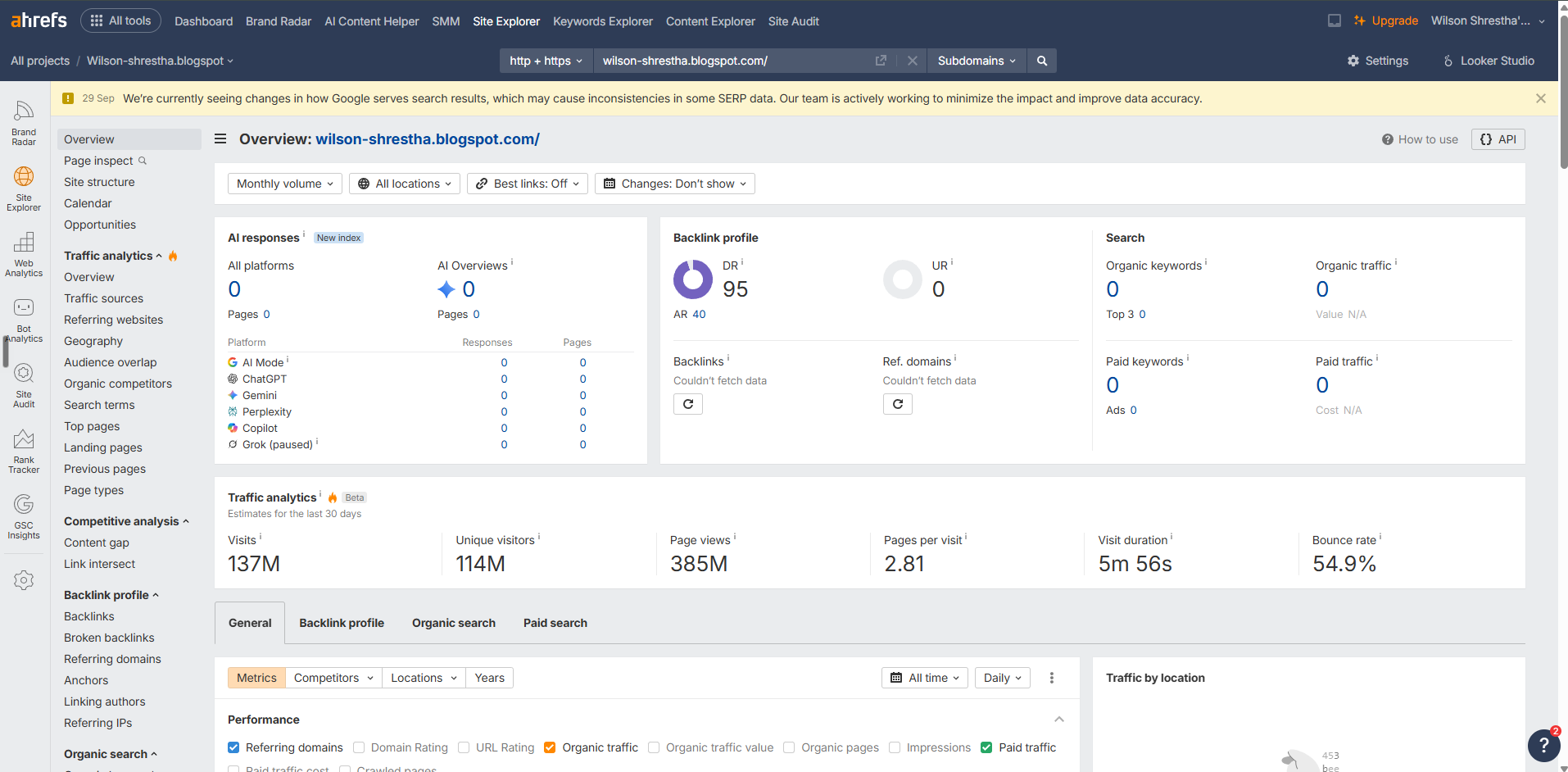Open the Best links: Off dropdown
1568x772 pixels.
click(528, 184)
